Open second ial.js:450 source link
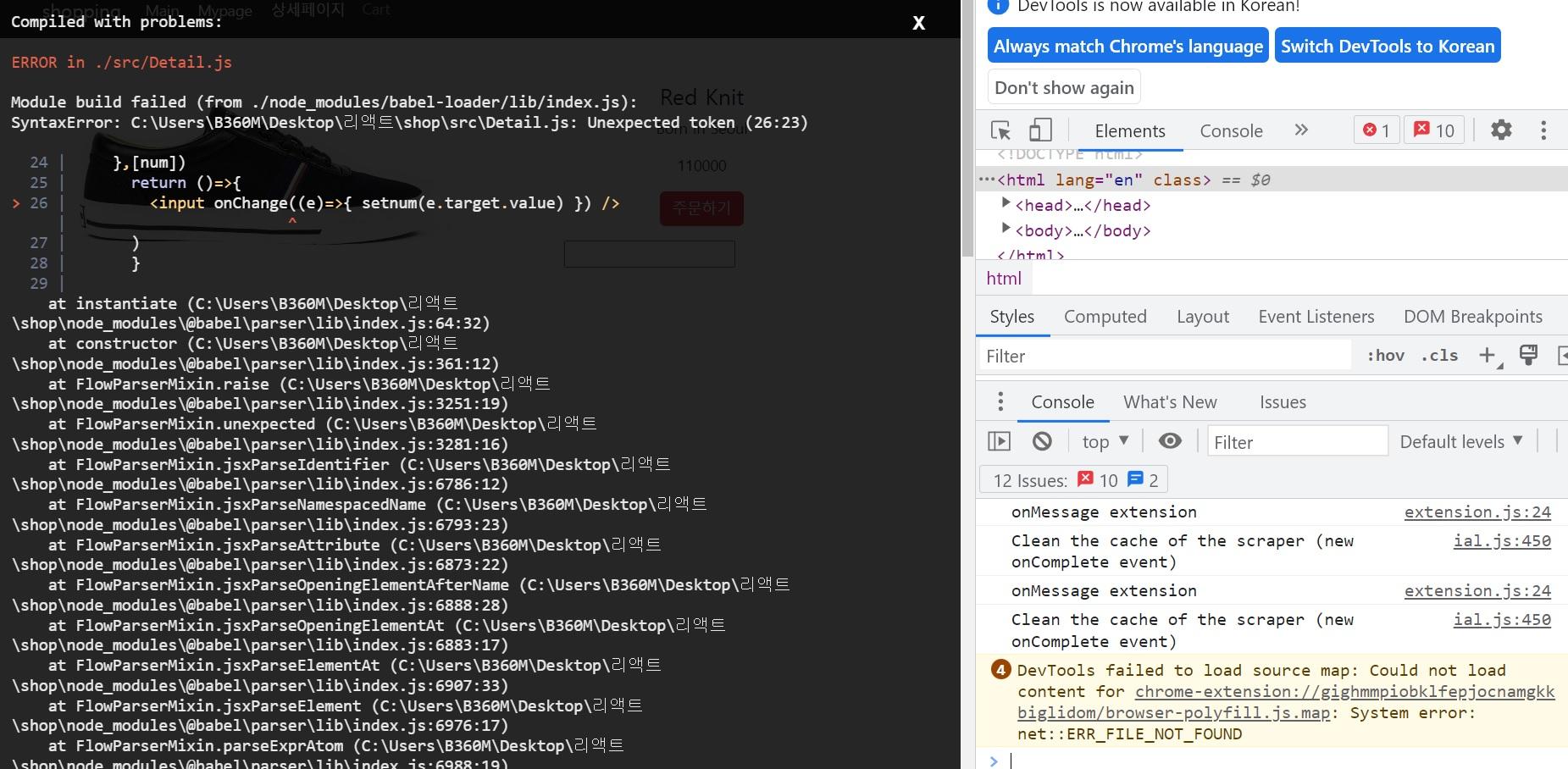 pyautogui.click(x=1502, y=620)
